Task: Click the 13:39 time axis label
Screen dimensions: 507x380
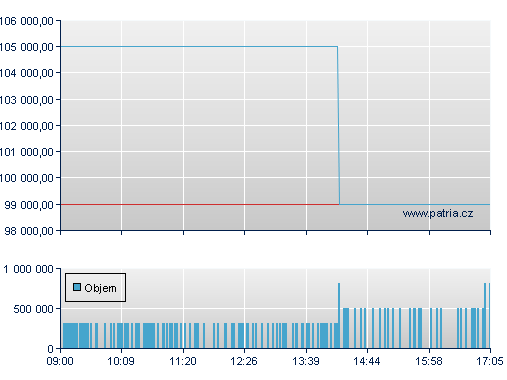Action: (x=306, y=361)
